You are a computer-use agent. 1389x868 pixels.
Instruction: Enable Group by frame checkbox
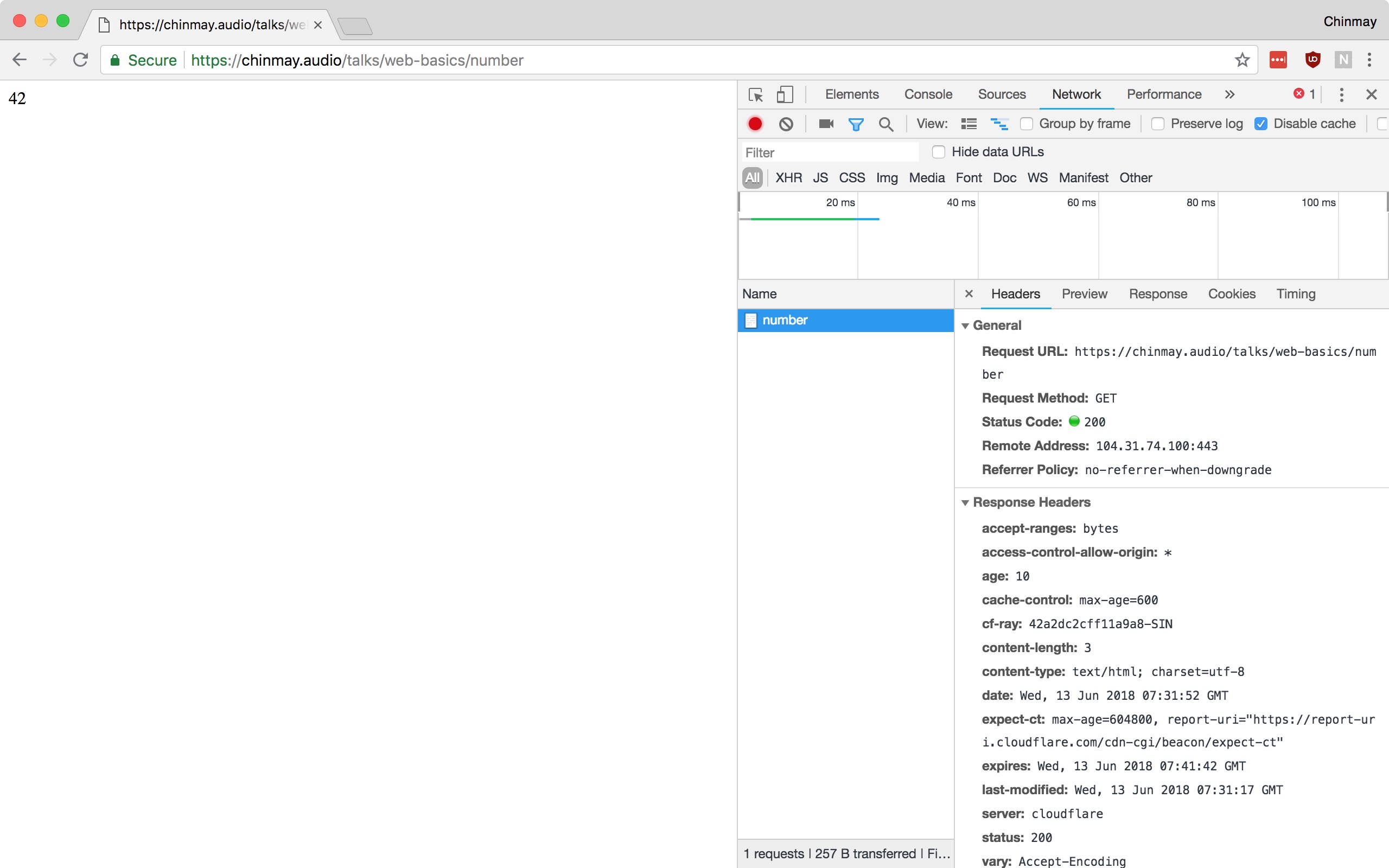(x=1026, y=124)
